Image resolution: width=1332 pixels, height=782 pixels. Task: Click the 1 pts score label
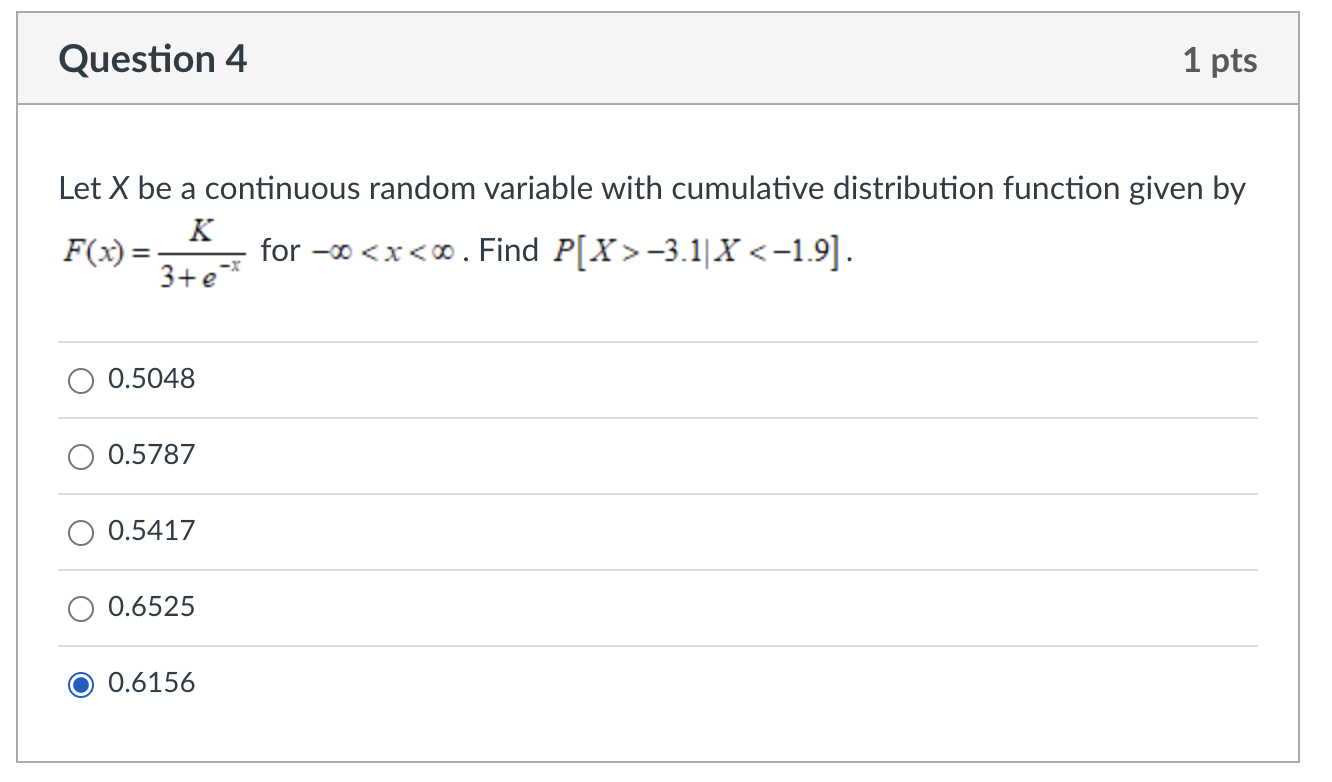[x=1220, y=61]
